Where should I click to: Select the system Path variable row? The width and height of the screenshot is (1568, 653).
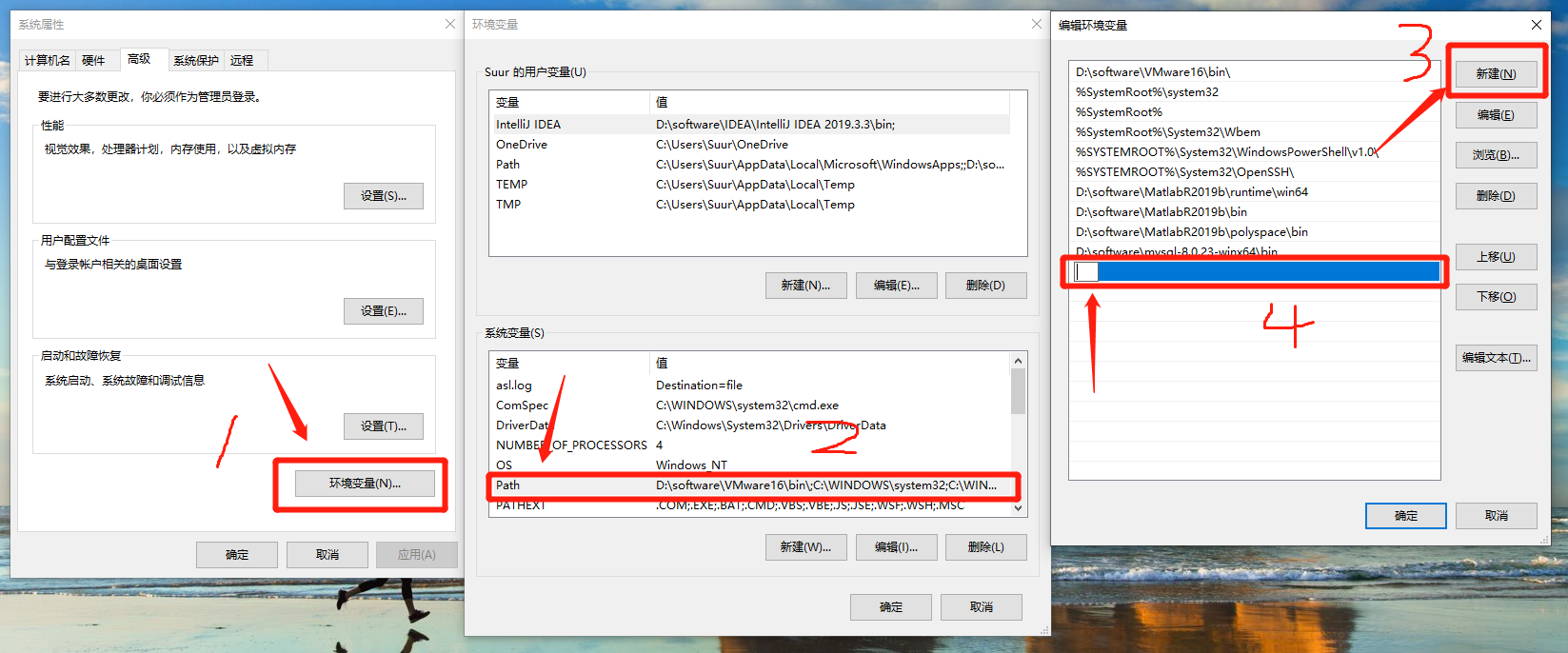click(x=750, y=485)
